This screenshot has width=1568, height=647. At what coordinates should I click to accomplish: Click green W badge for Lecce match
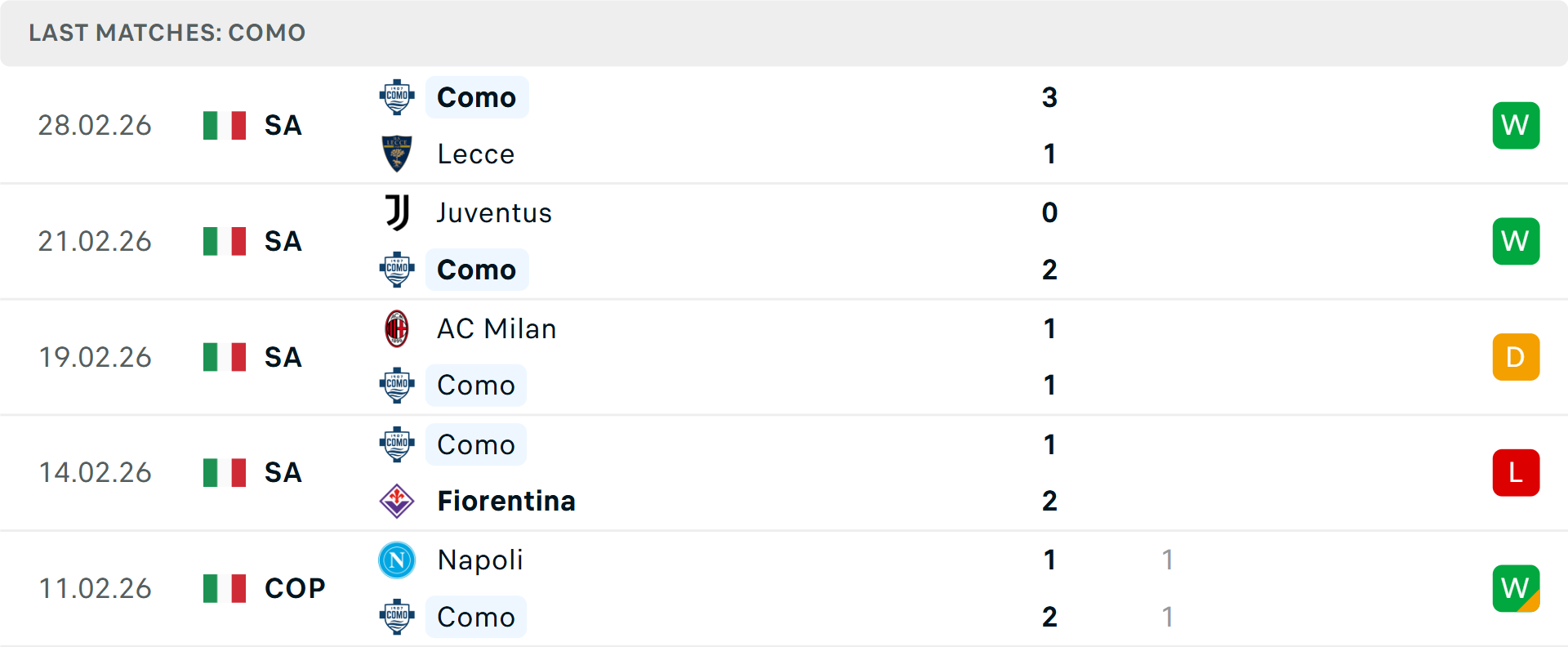point(1516,126)
